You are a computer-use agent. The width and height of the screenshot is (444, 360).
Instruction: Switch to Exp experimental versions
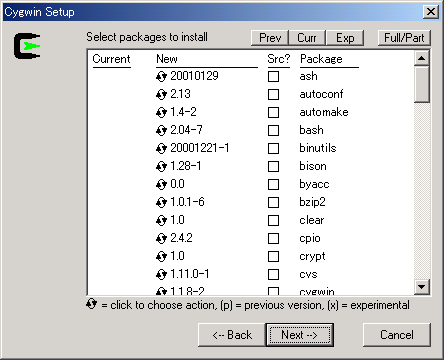345,38
